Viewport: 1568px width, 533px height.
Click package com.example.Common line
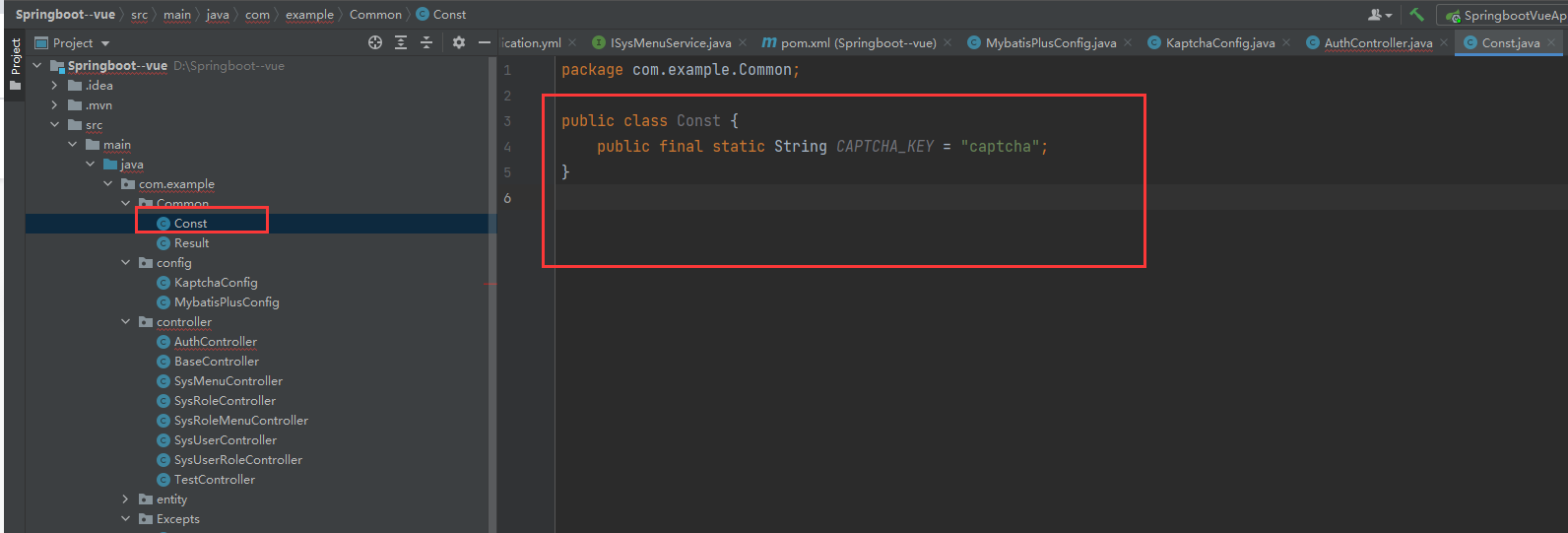click(681, 70)
